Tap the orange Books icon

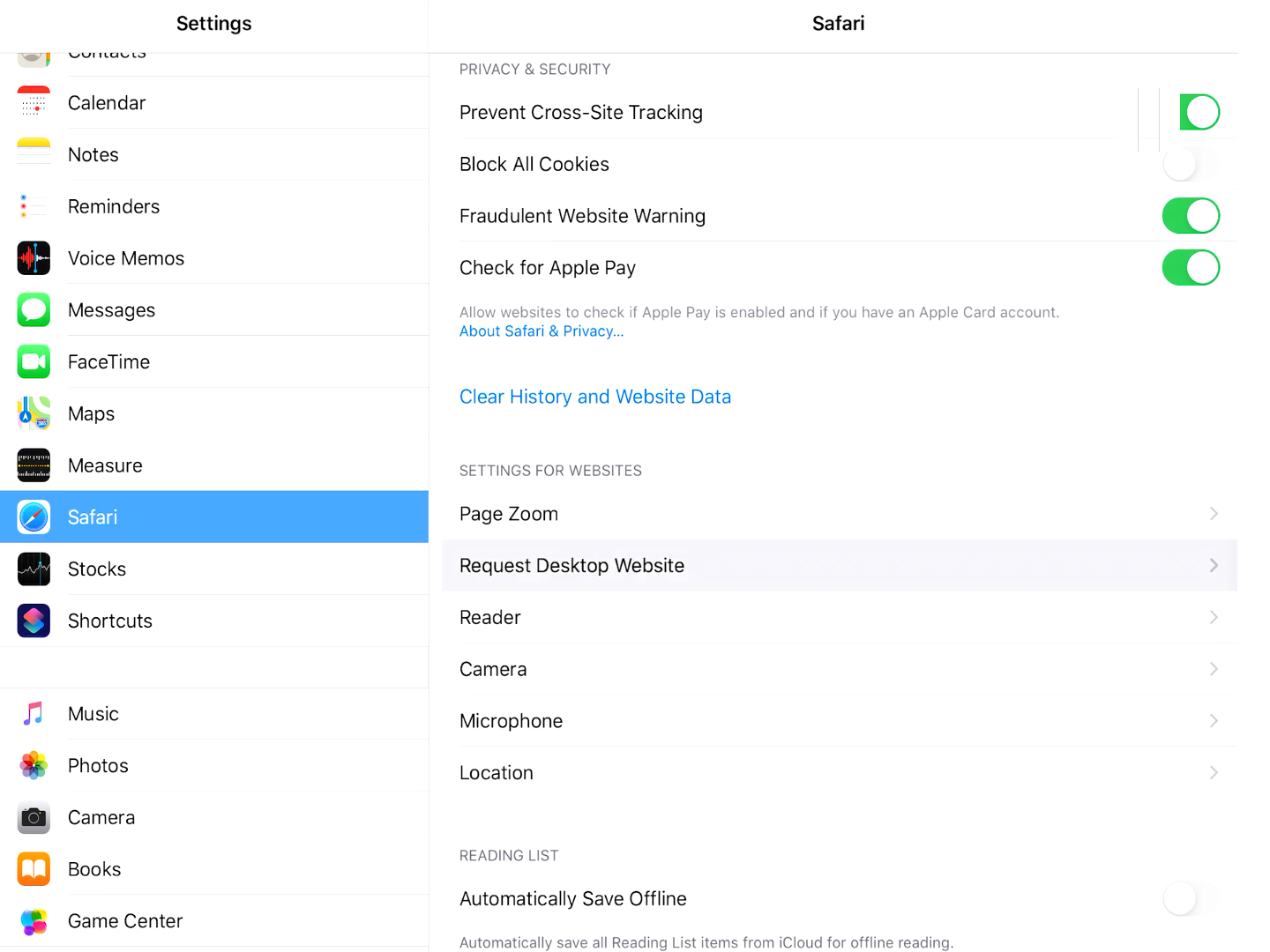pos(34,869)
